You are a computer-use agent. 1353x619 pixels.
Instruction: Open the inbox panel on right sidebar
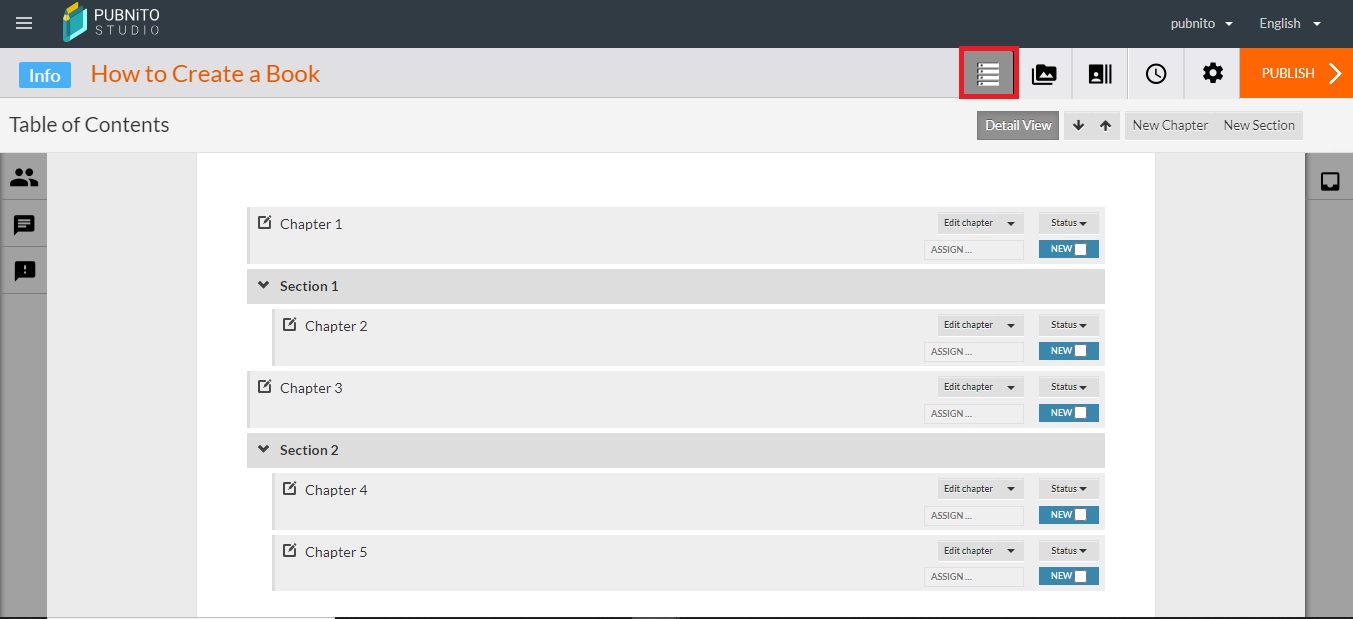[1330, 181]
